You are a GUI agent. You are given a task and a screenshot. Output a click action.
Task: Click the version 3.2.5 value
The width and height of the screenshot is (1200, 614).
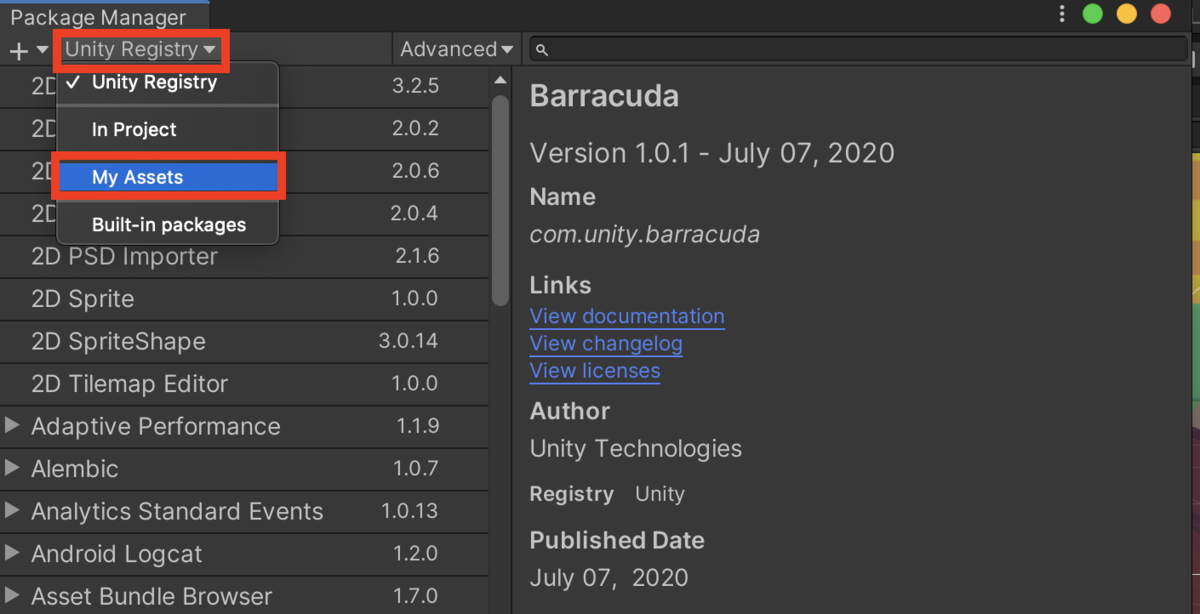pos(416,86)
